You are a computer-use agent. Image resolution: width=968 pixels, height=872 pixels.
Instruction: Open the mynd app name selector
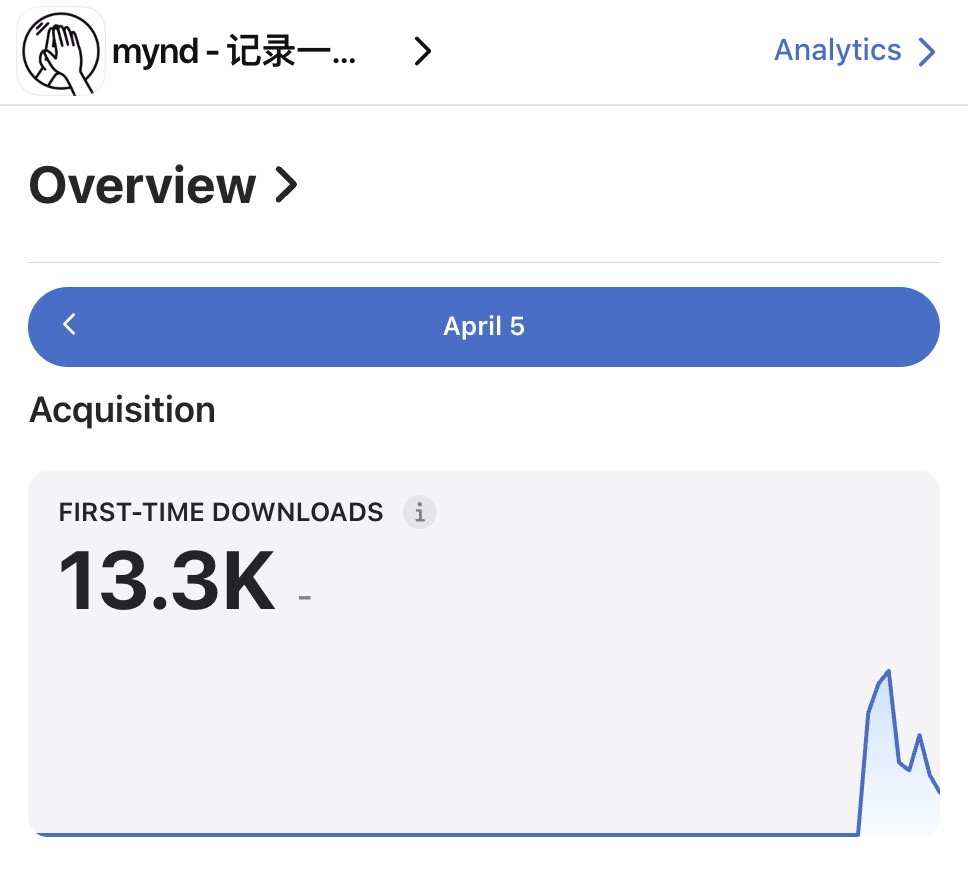234,51
